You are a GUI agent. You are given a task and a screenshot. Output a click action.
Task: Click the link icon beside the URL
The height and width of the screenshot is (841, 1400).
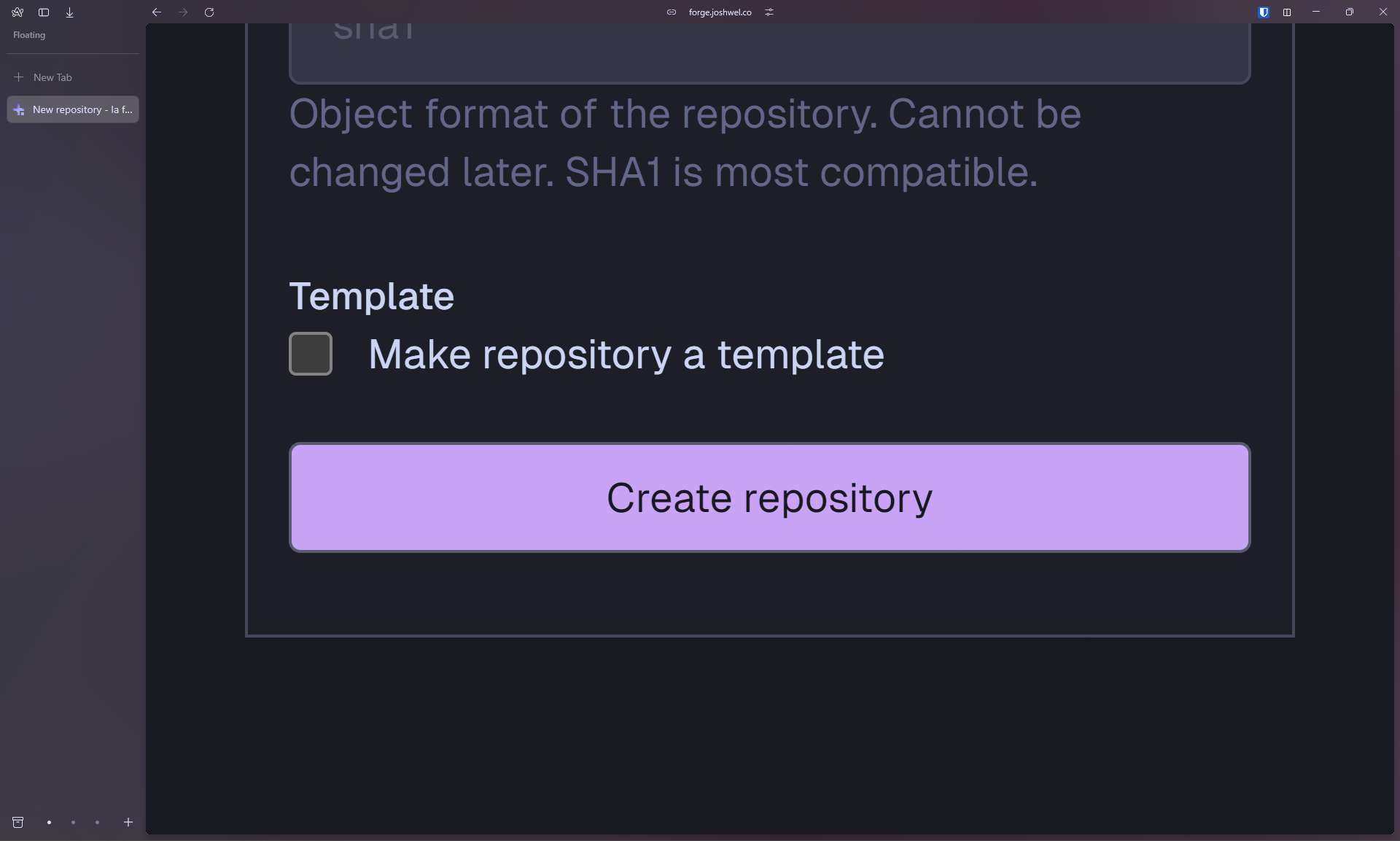point(672,12)
